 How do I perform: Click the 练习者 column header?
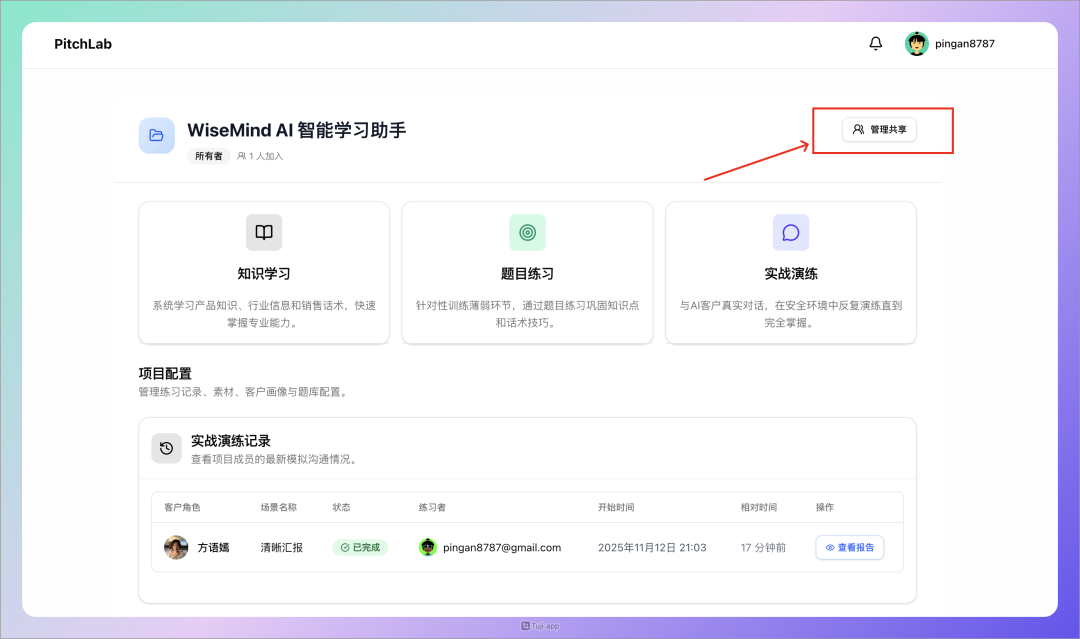coord(433,507)
